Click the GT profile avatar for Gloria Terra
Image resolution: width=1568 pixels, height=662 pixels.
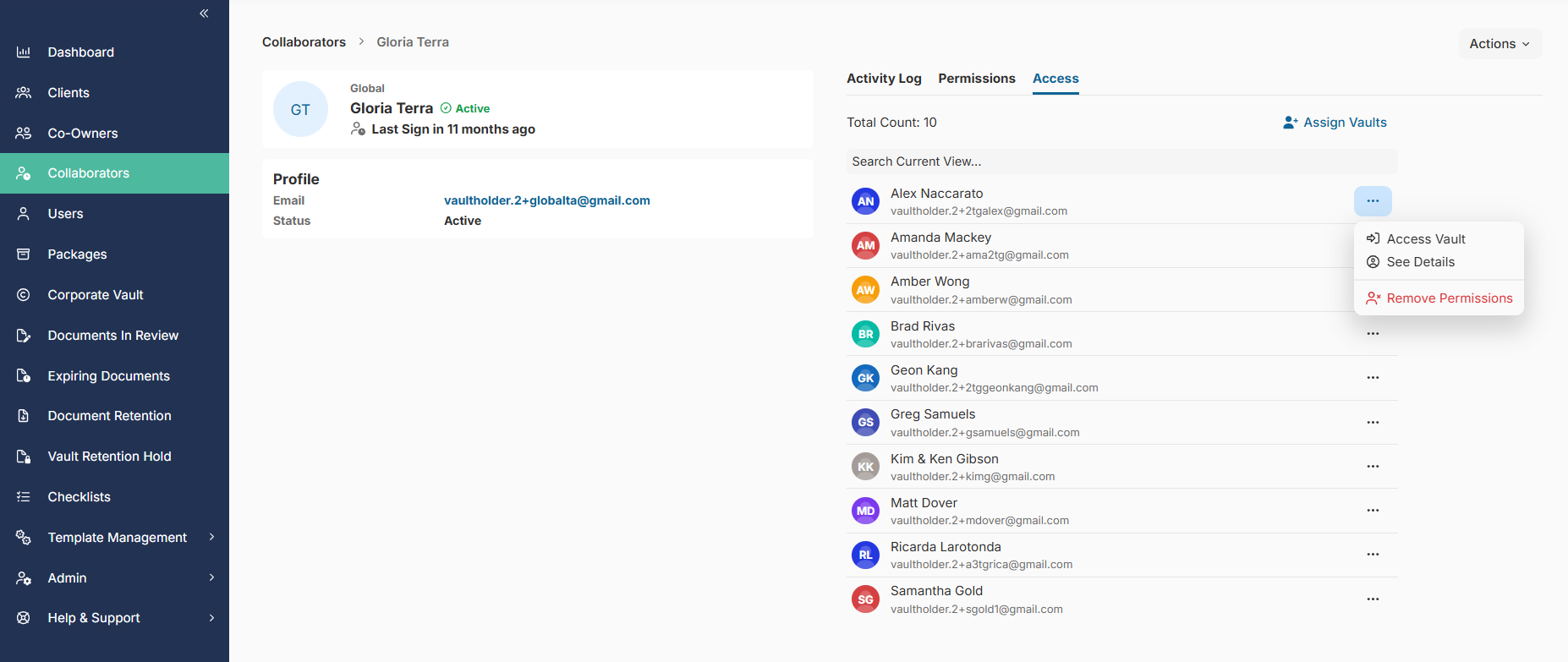click(x=300, y=109)
